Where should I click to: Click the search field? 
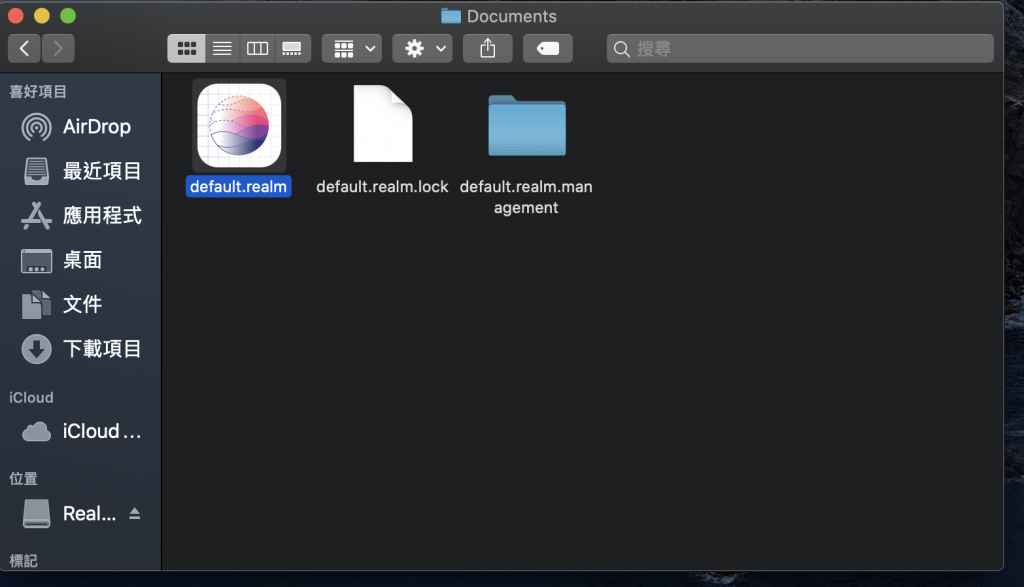(x=800, y=48)
